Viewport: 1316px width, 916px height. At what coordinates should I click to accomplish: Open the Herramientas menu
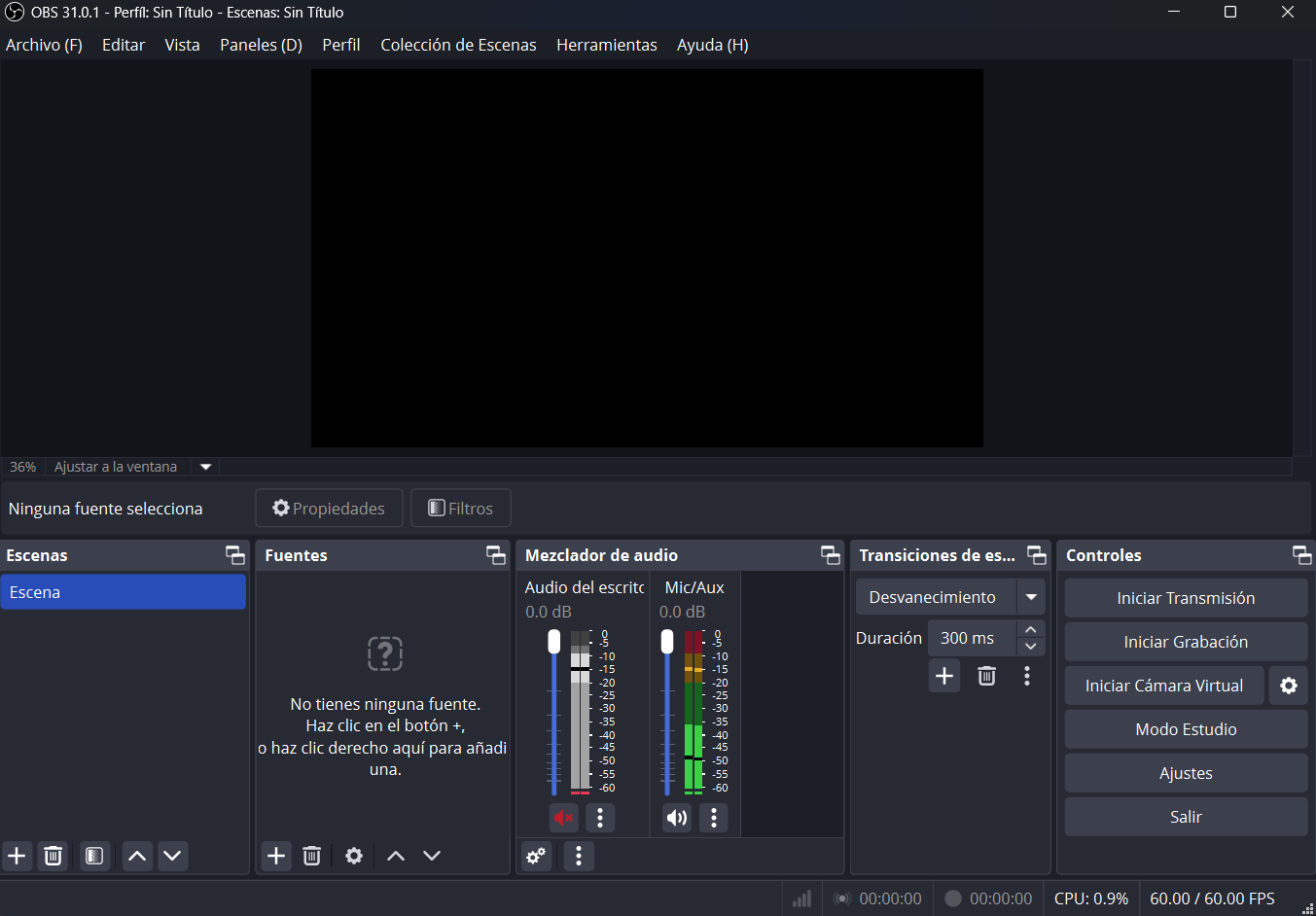click(606, 45)
